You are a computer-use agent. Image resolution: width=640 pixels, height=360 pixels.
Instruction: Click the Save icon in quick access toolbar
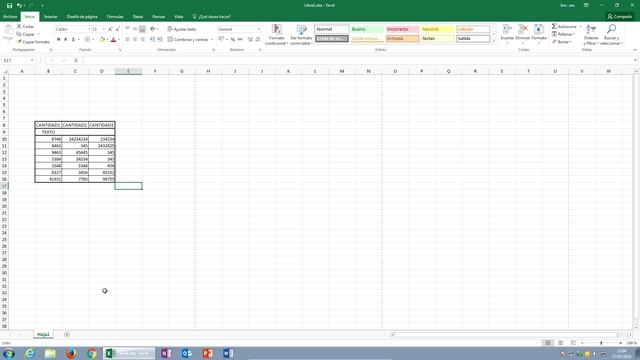coord(9,5)
